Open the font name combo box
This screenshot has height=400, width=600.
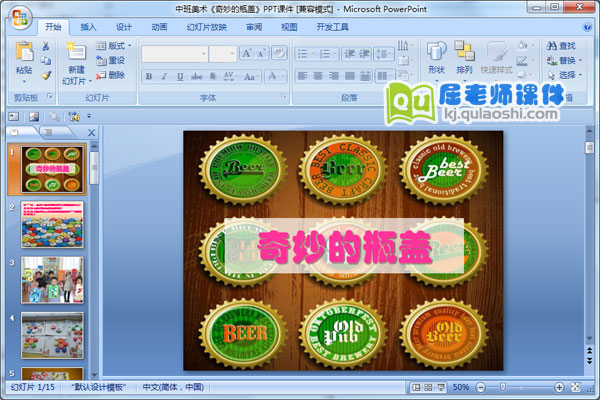[x=174, y=54]
